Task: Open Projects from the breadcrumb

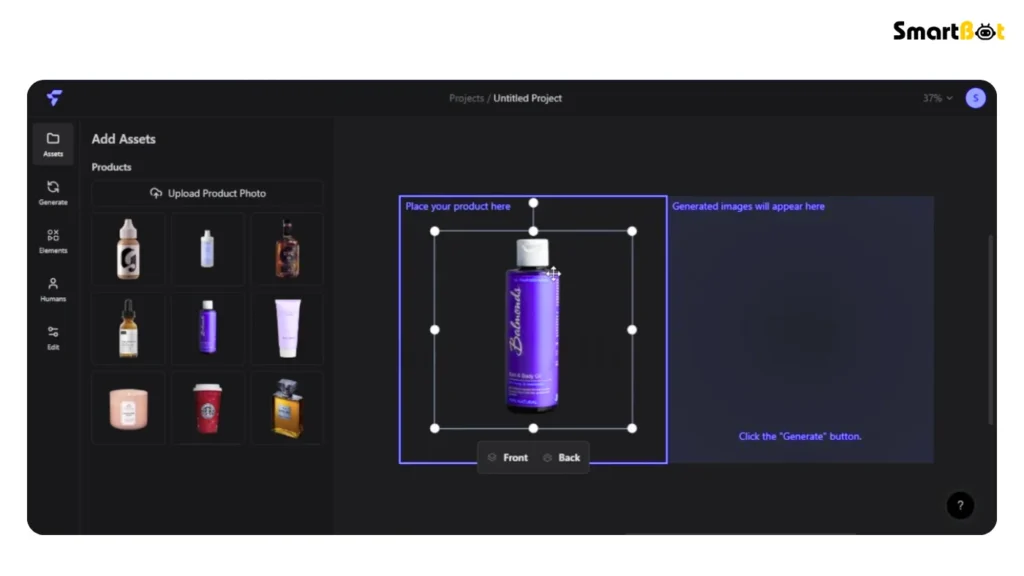Action: 466,98
